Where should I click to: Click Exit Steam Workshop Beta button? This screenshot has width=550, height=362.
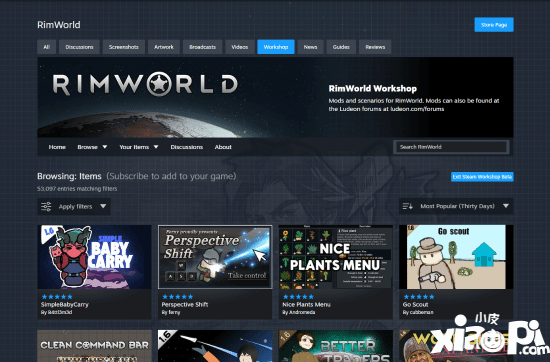[482, 177]
